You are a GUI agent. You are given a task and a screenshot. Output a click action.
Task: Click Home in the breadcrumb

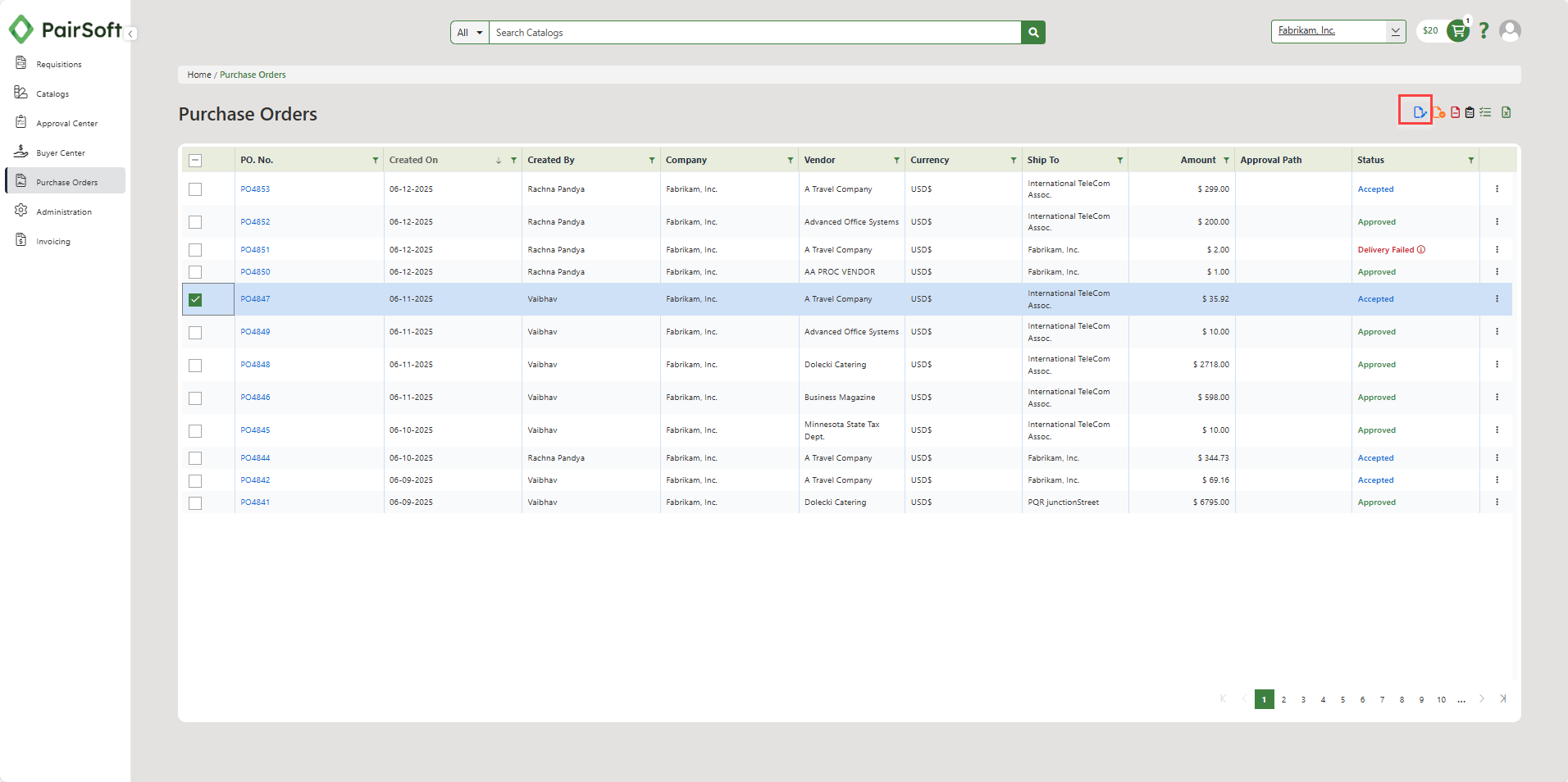click(199, 75)
